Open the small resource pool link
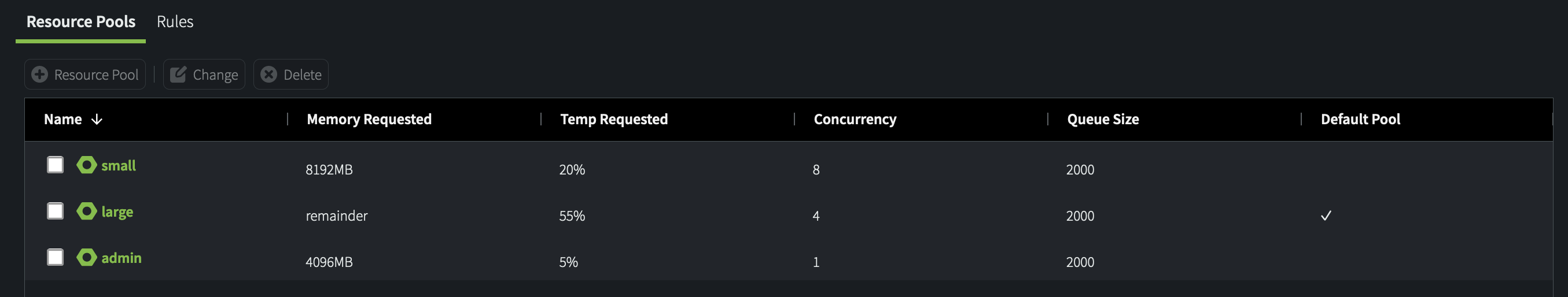 pos(119,166)
